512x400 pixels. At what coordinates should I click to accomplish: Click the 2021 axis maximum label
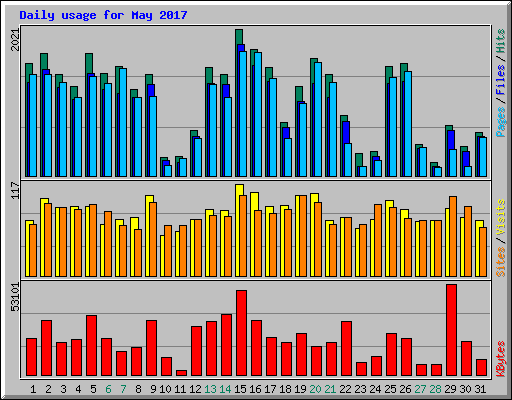15,40
